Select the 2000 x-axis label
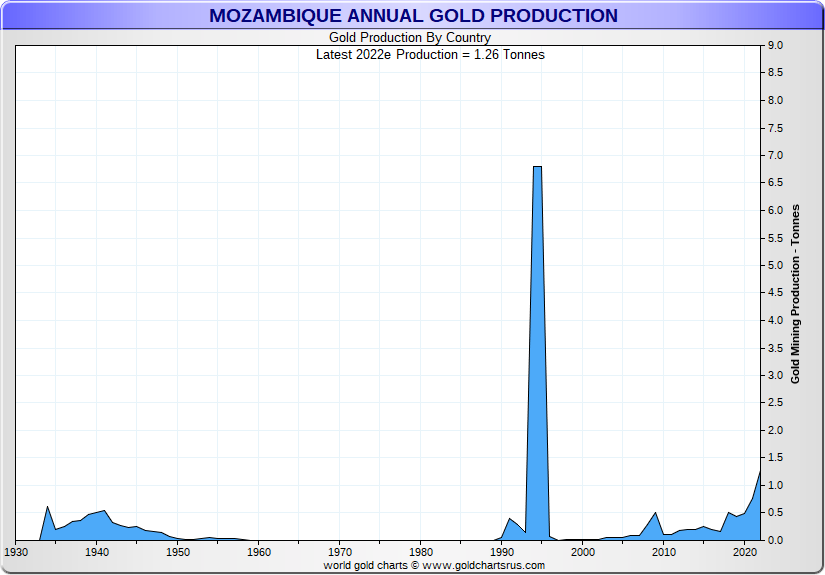The image size is (825, 575). (x=583, y=552)
